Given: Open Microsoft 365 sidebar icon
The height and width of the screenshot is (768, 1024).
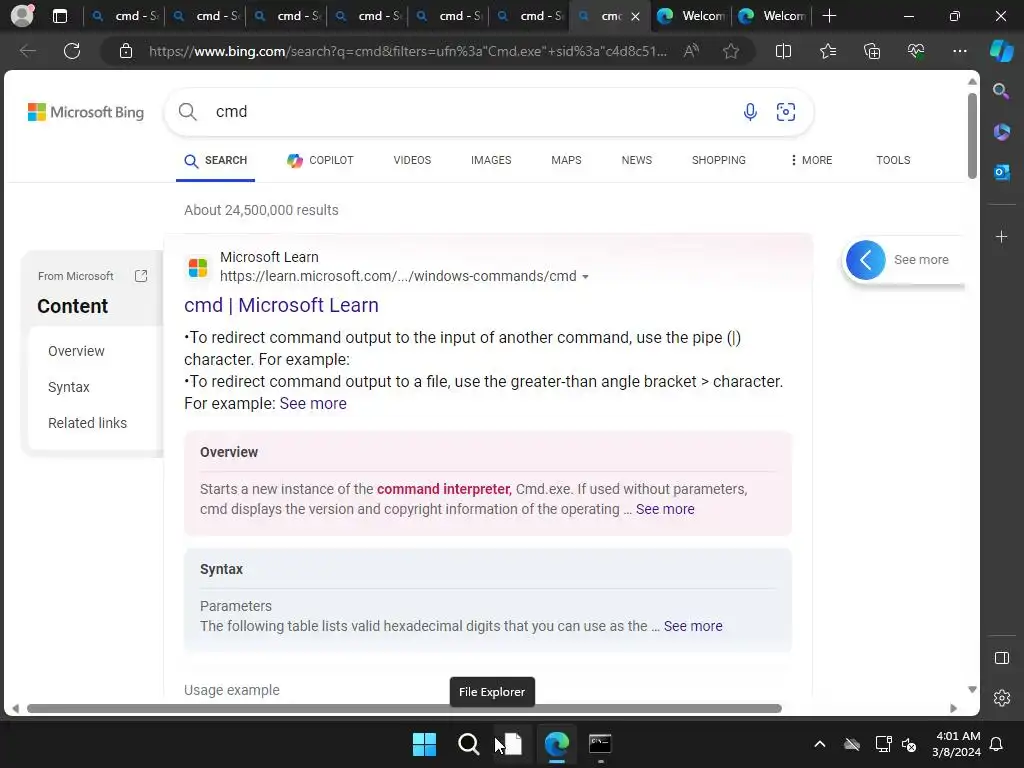Looking at the screenshot, I should (x=1001, y=131).
